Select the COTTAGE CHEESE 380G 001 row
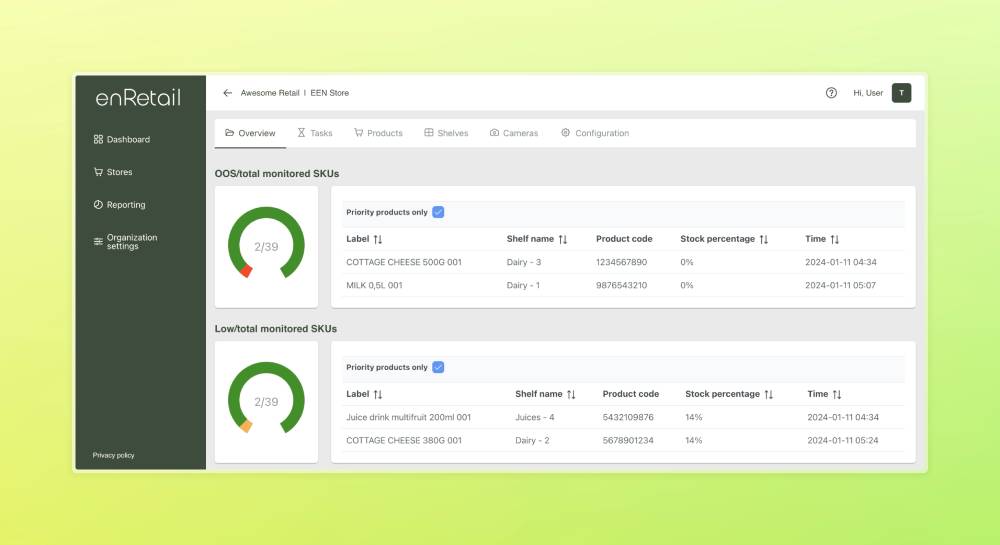 tap(623, 440)
